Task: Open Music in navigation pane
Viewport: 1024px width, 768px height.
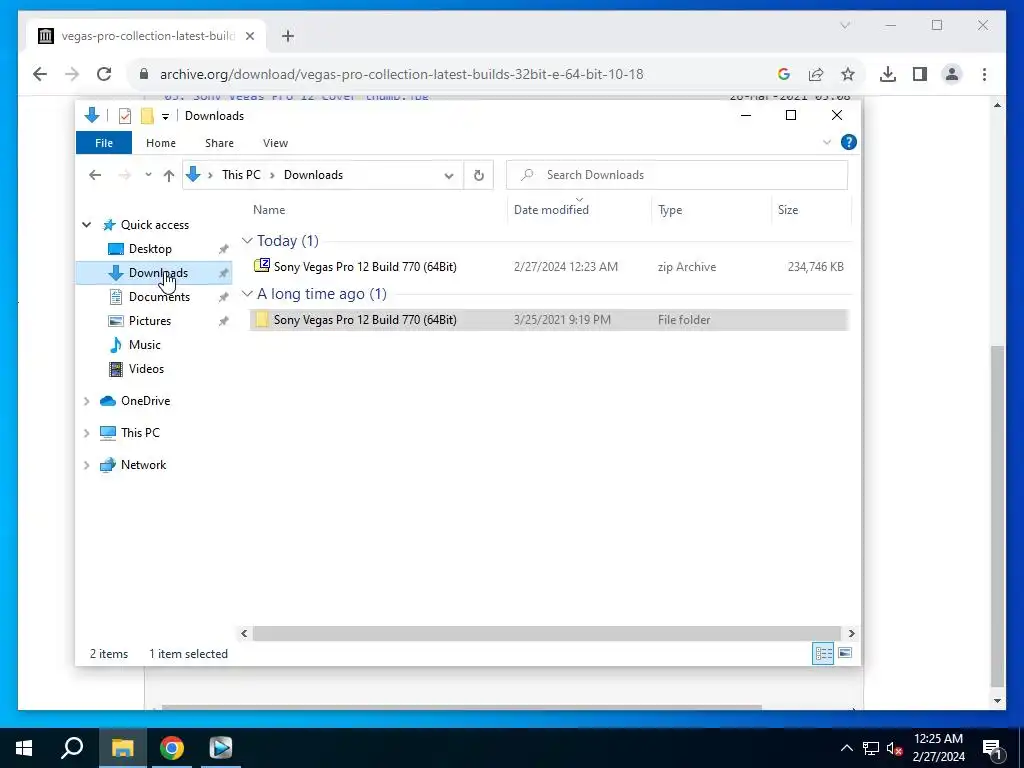Action: (144, 345)
